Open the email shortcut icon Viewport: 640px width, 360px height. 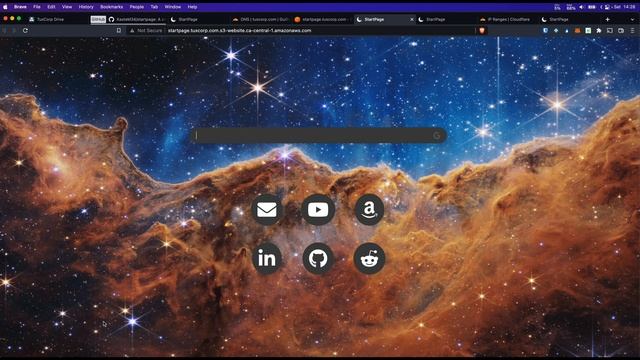(267, 210)
